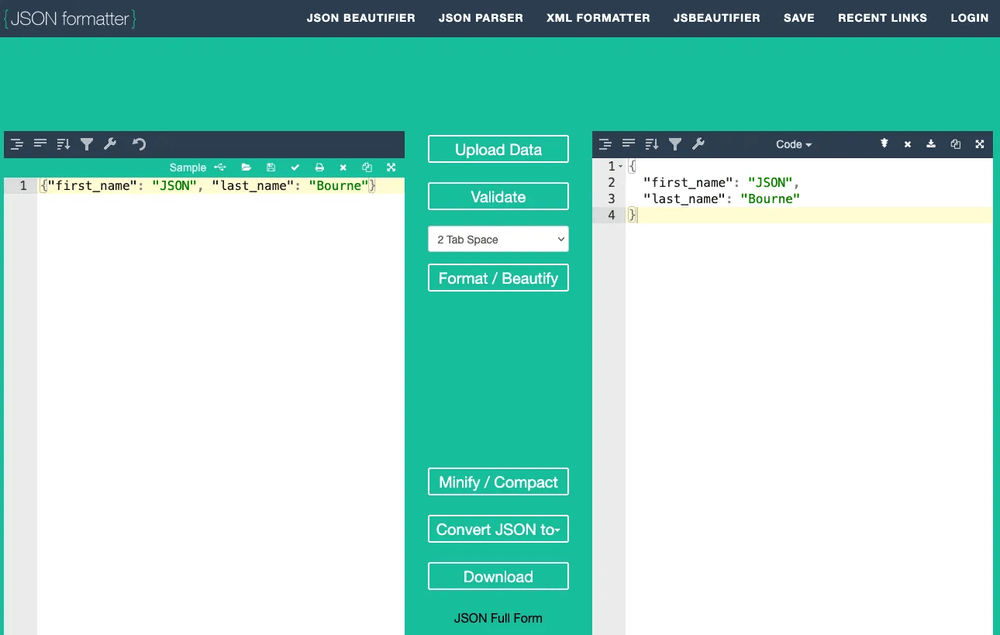Image resolution: width=1000 pixels, height=635 pixels.
Task: Collapse the JSON object at line 1
Action: click(x=620, y=166)
